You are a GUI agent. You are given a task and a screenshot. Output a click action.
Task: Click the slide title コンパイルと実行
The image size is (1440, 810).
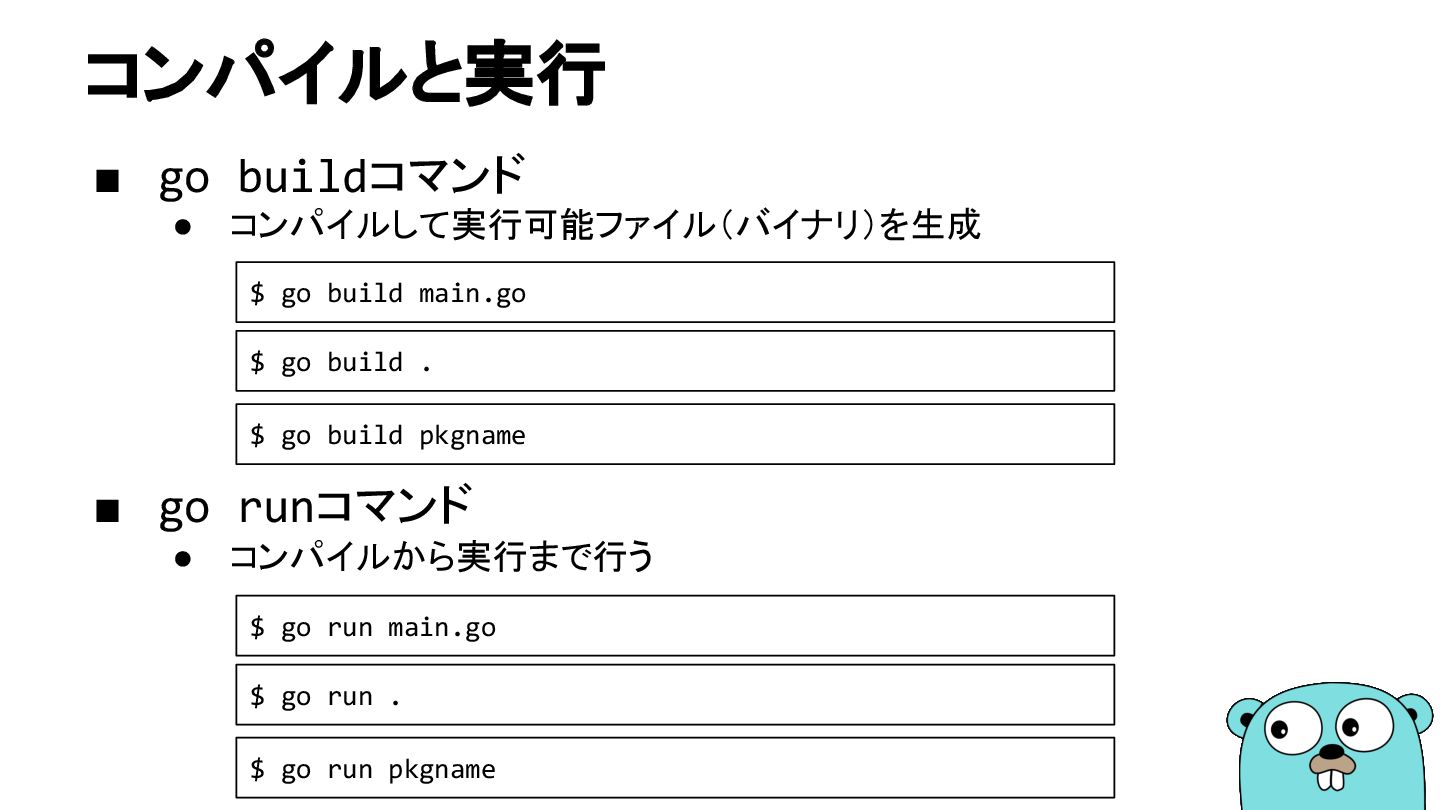tap(345, 75)
